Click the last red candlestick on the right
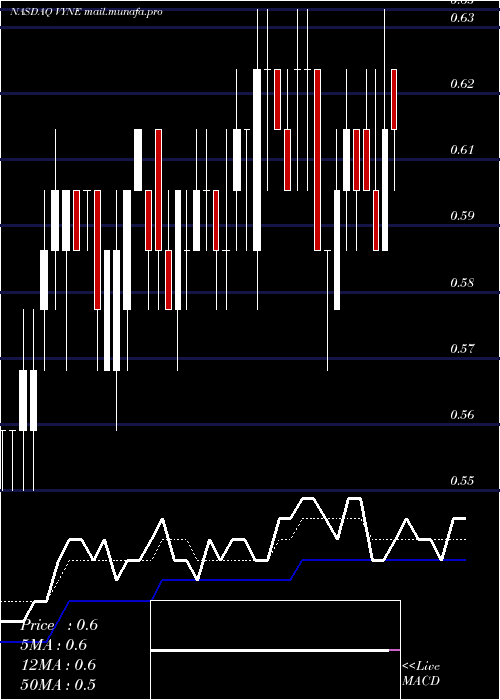Screen dimensions: 500x700 394,100
